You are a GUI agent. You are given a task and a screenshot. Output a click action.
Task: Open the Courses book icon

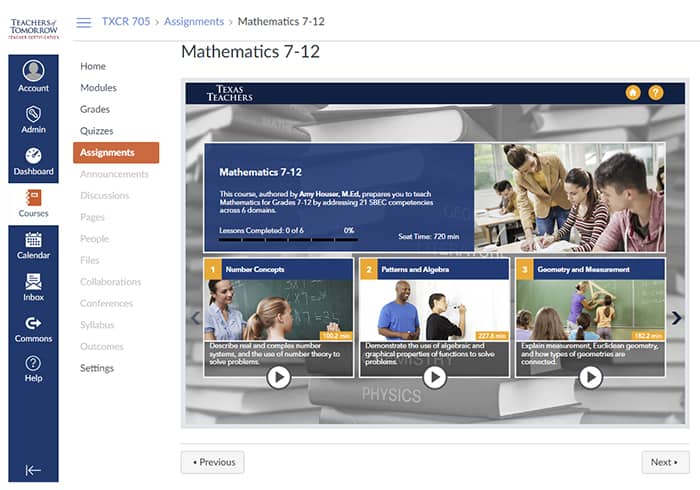point(33,197)
